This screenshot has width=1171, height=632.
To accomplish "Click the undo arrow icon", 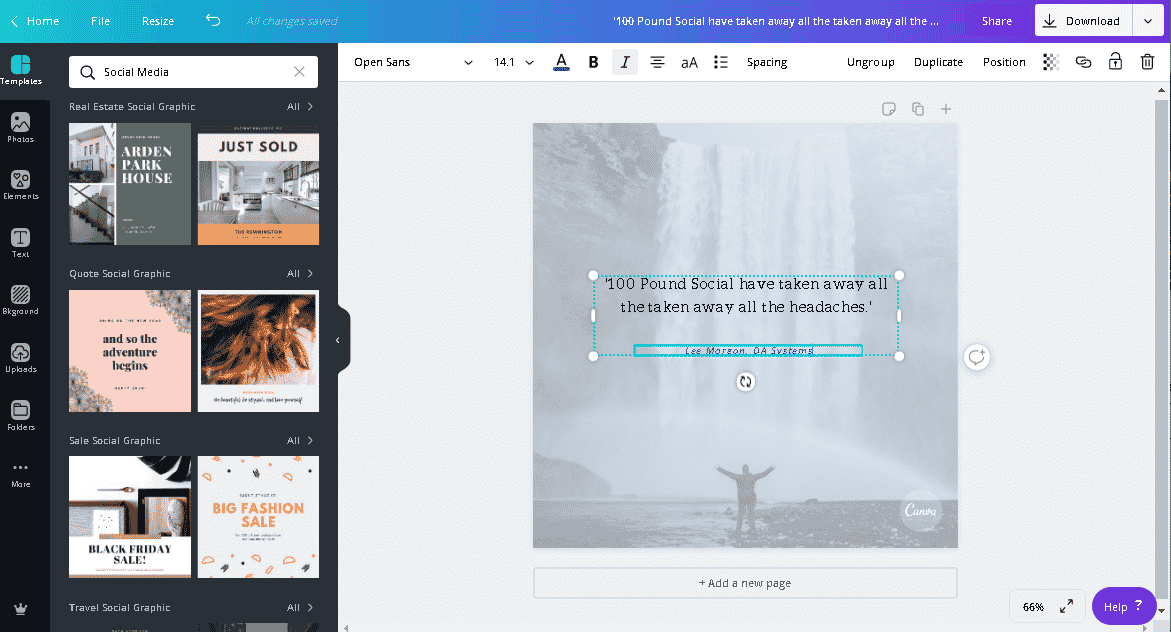I will click(213, 21).
